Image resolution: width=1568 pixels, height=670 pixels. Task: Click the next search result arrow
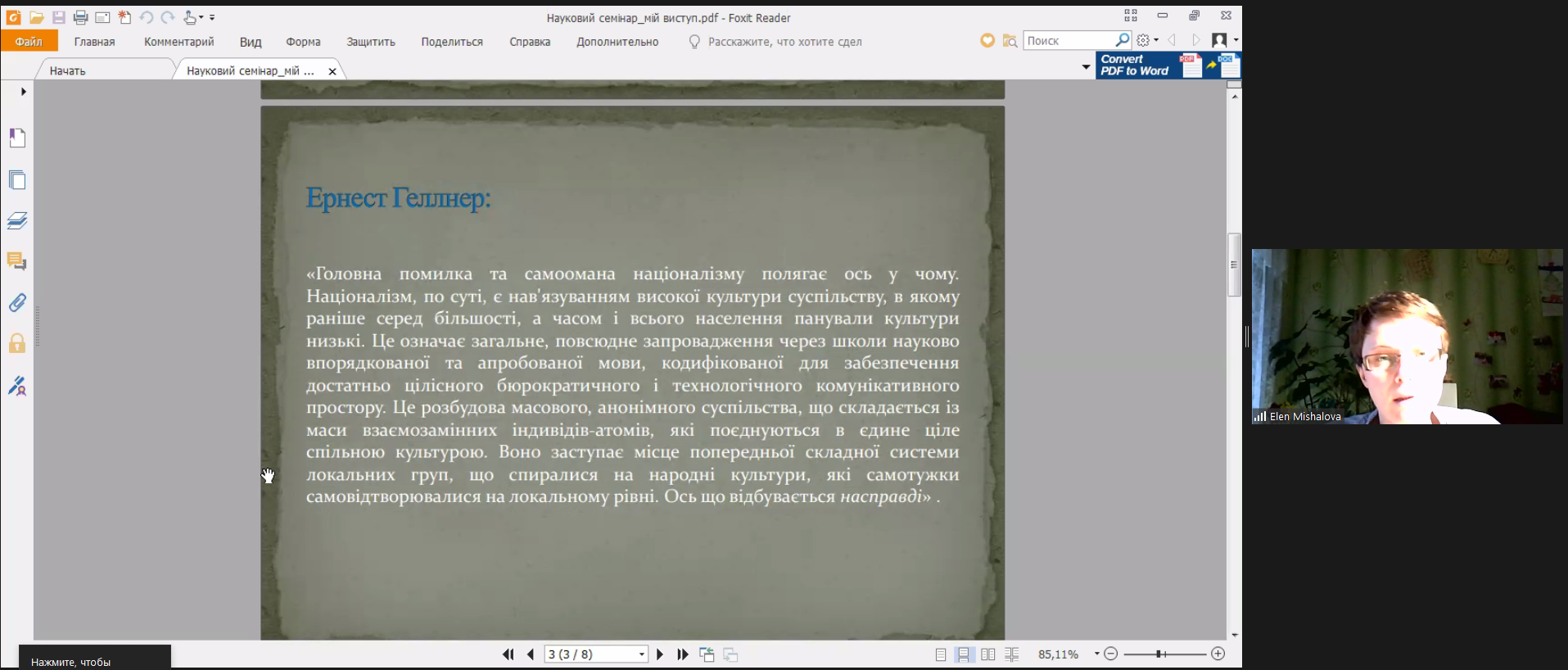coord(1195,40)
